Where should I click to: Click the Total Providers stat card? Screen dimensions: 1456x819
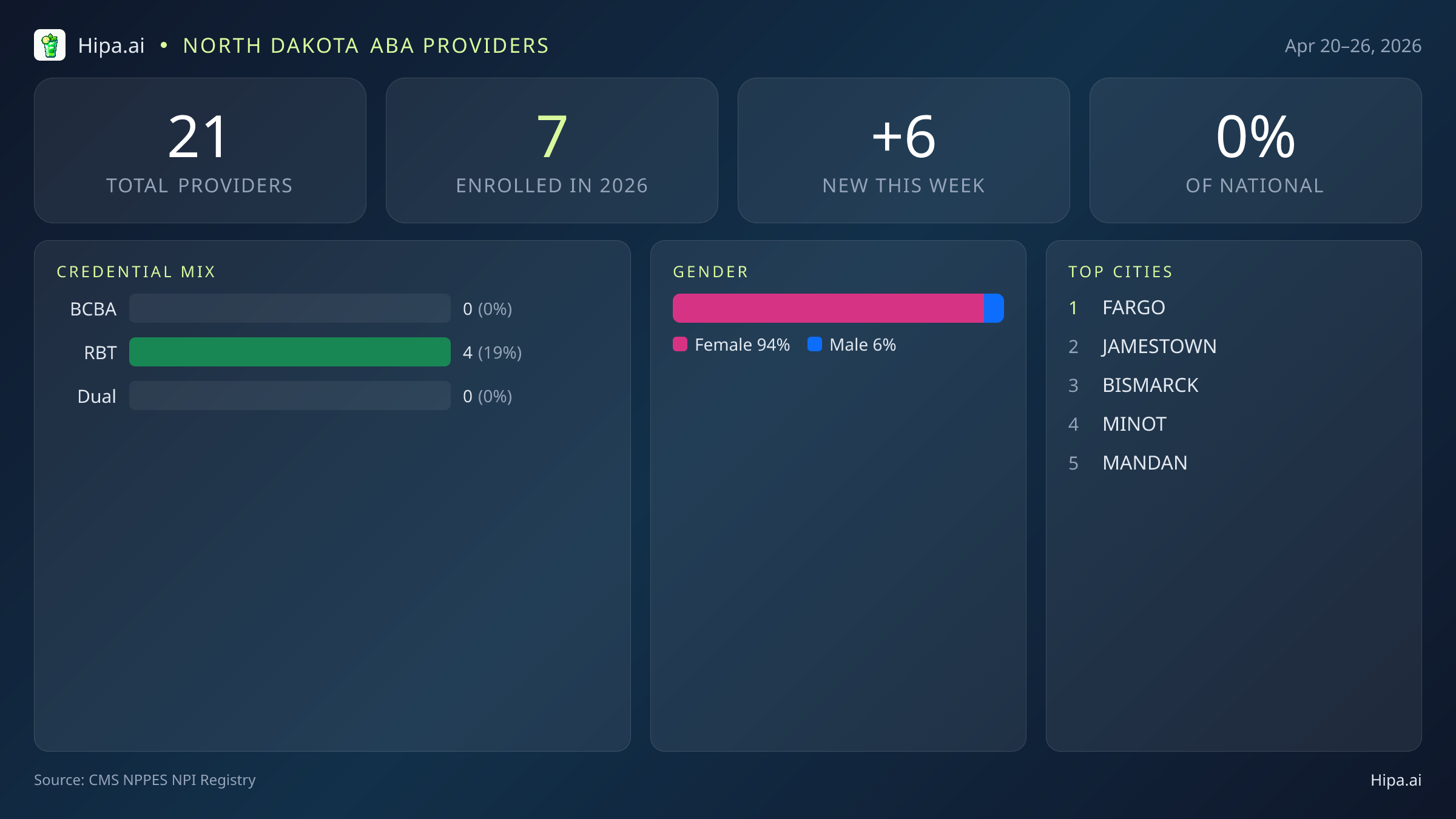200,150
